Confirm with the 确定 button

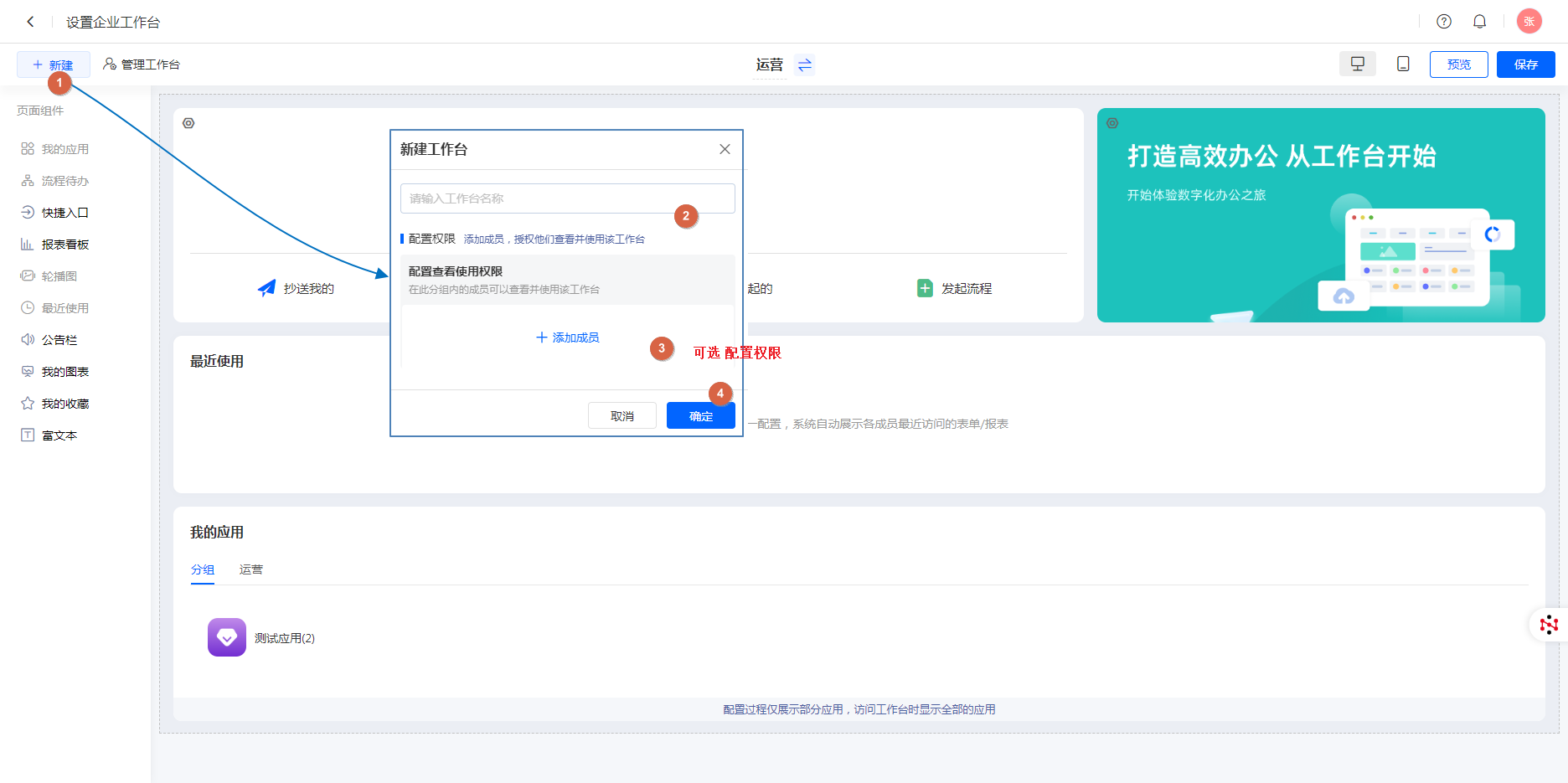[700, 416]
